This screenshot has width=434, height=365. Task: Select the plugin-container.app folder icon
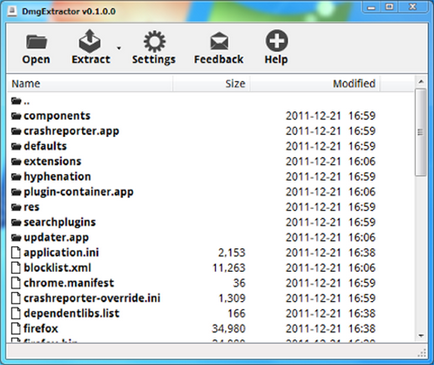coord(16,192)
